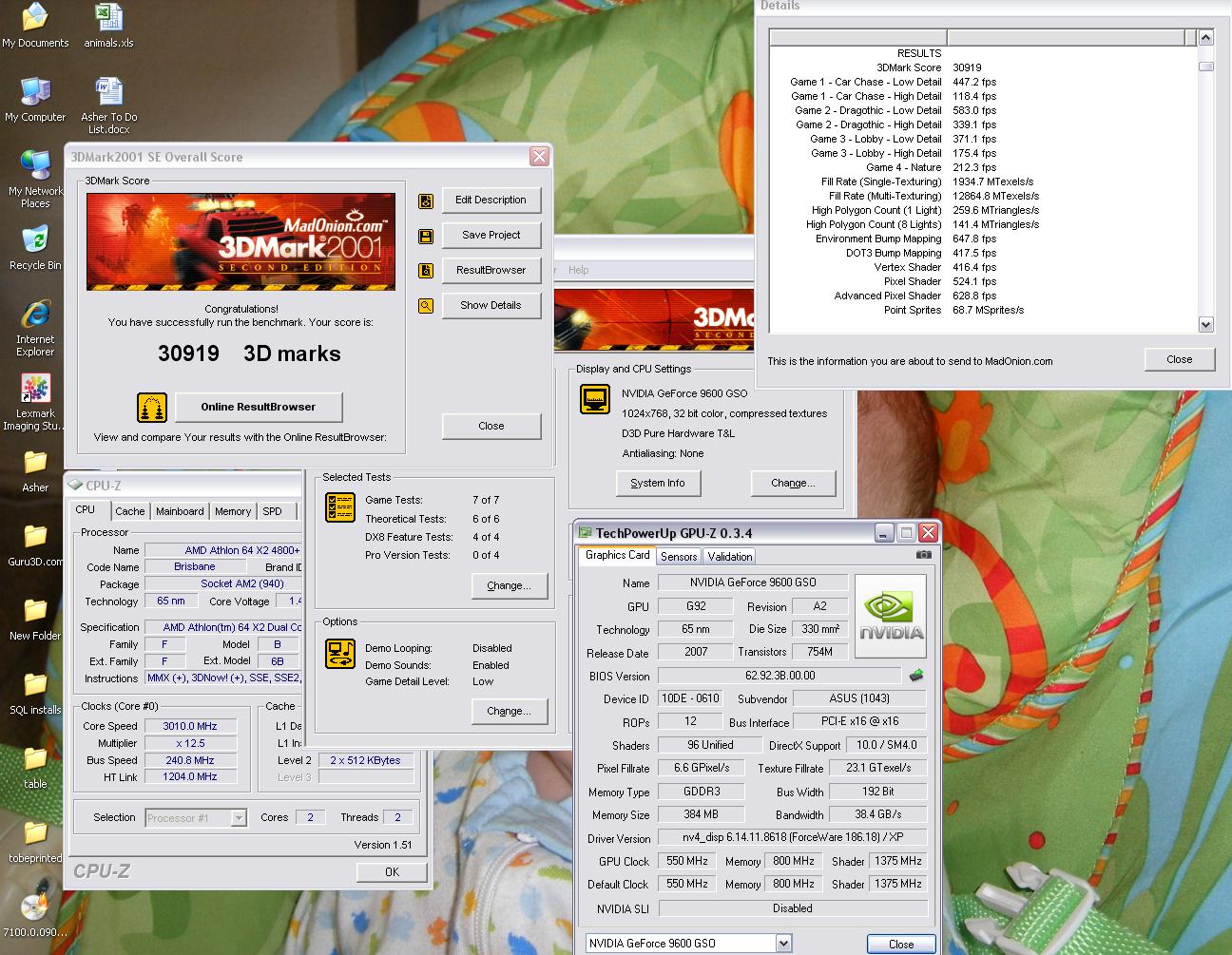Click the Display and CPU Settings monitor icon
This screenshot has height=955, width=1232.
(x=595, y=399)
